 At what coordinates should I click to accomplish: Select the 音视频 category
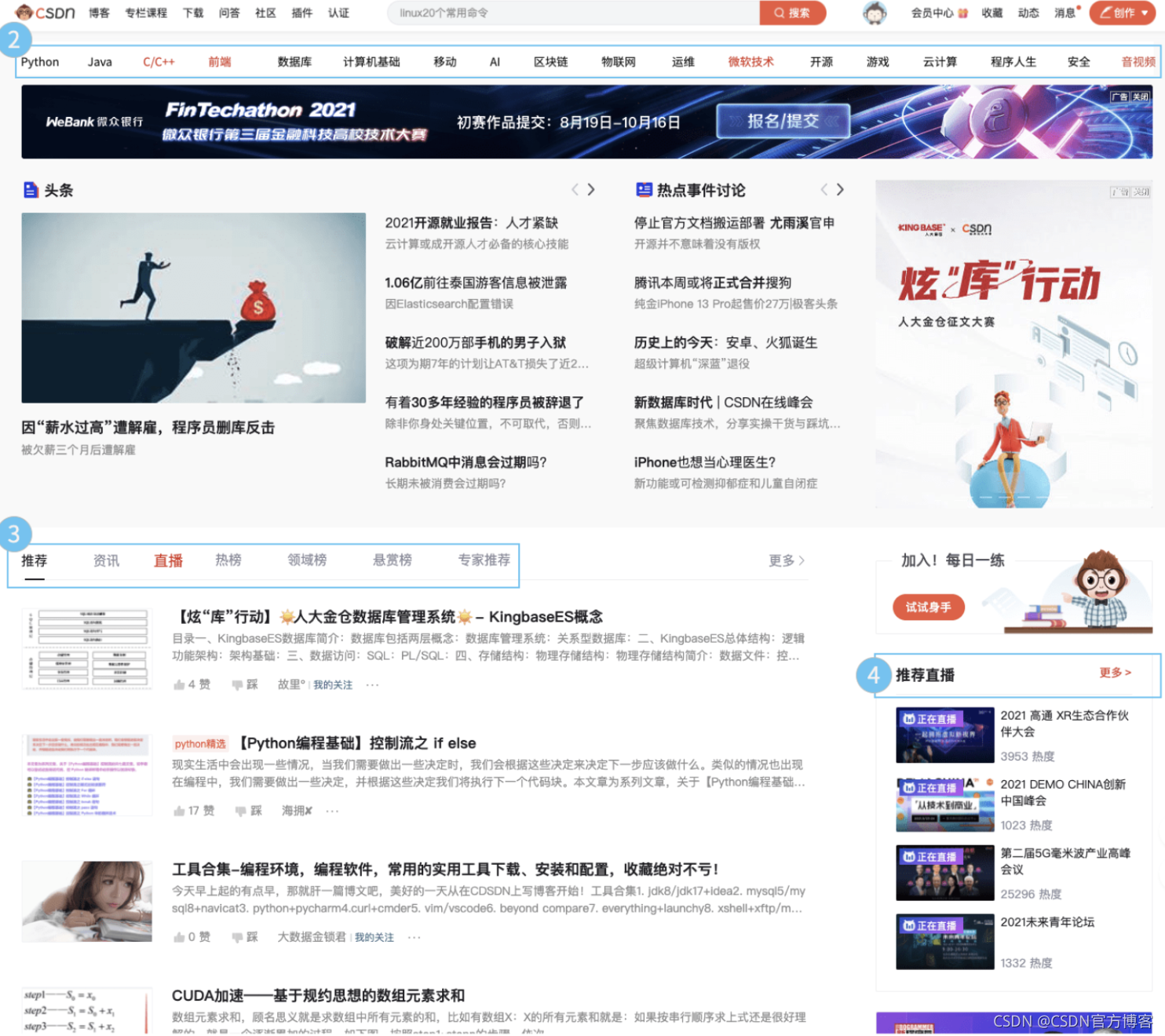1138,62
